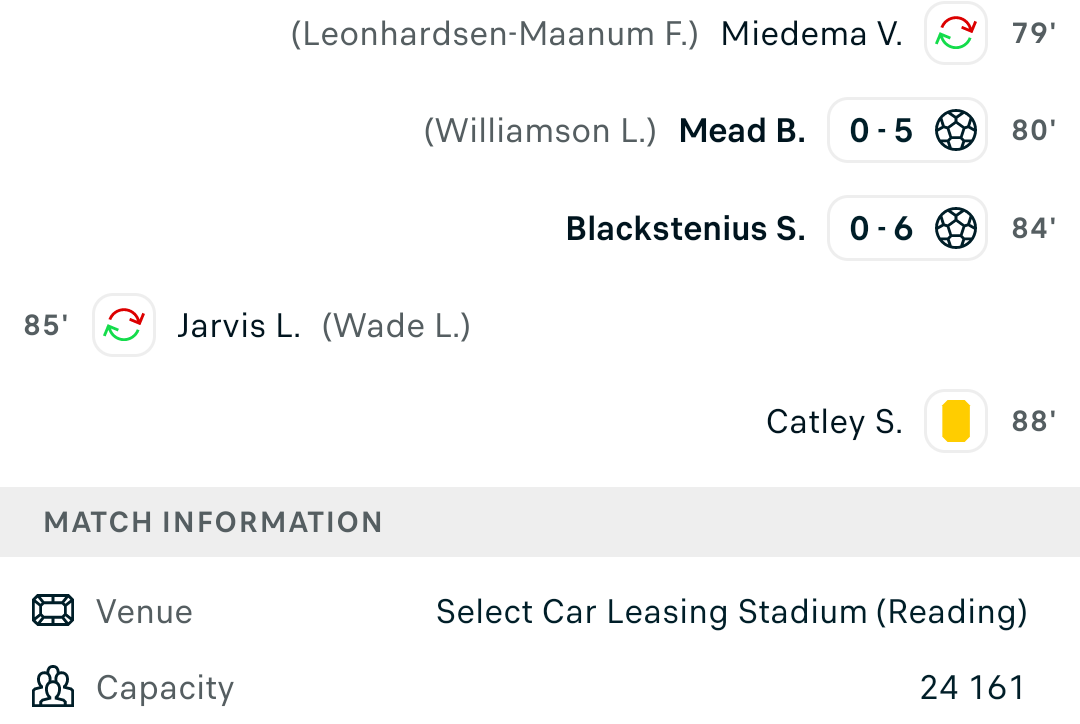1080x724 pixels.
Task: Click the football icon beside 0 - 6
Action: [x=955, y=228]
